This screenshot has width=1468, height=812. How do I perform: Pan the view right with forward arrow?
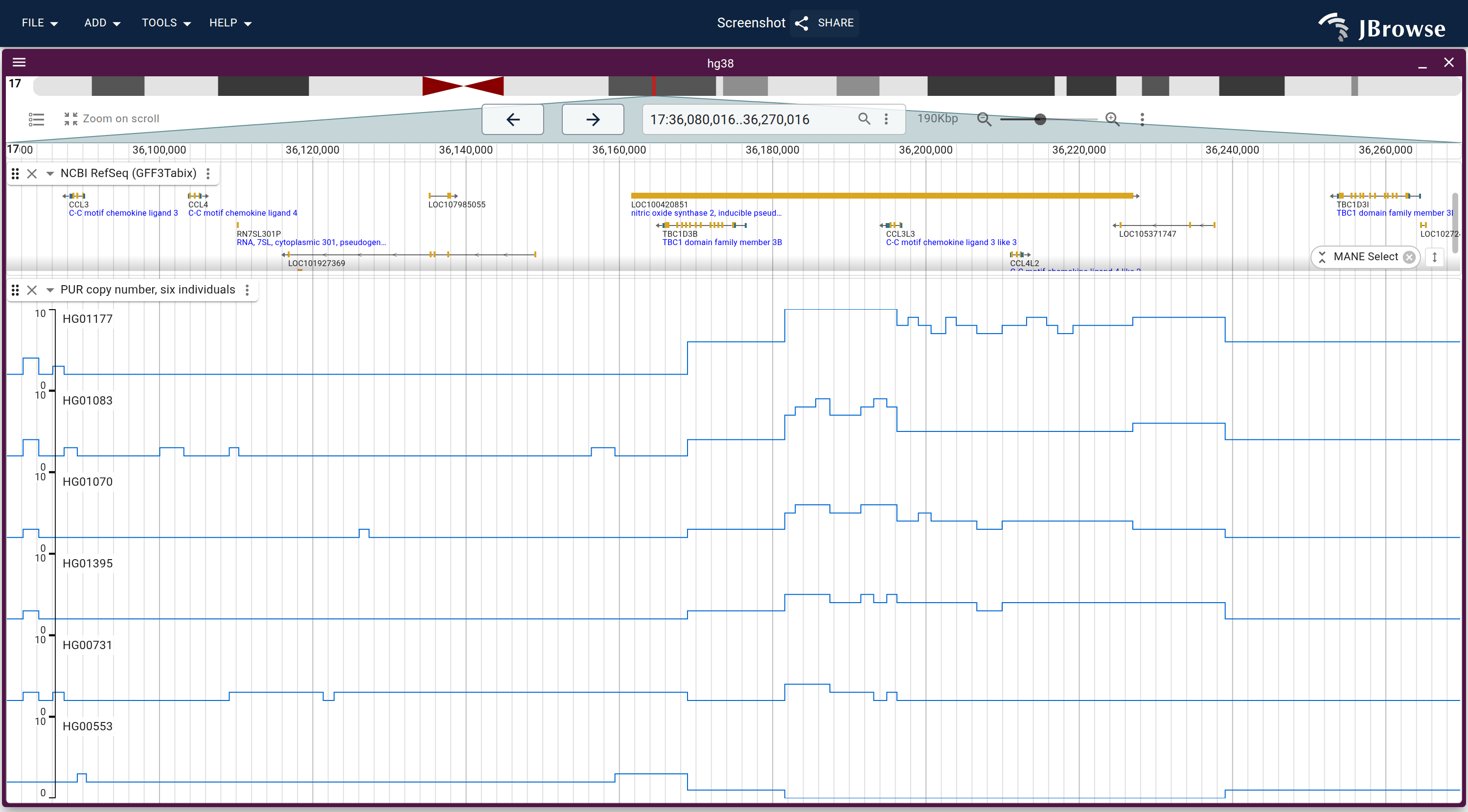[593, 119]
